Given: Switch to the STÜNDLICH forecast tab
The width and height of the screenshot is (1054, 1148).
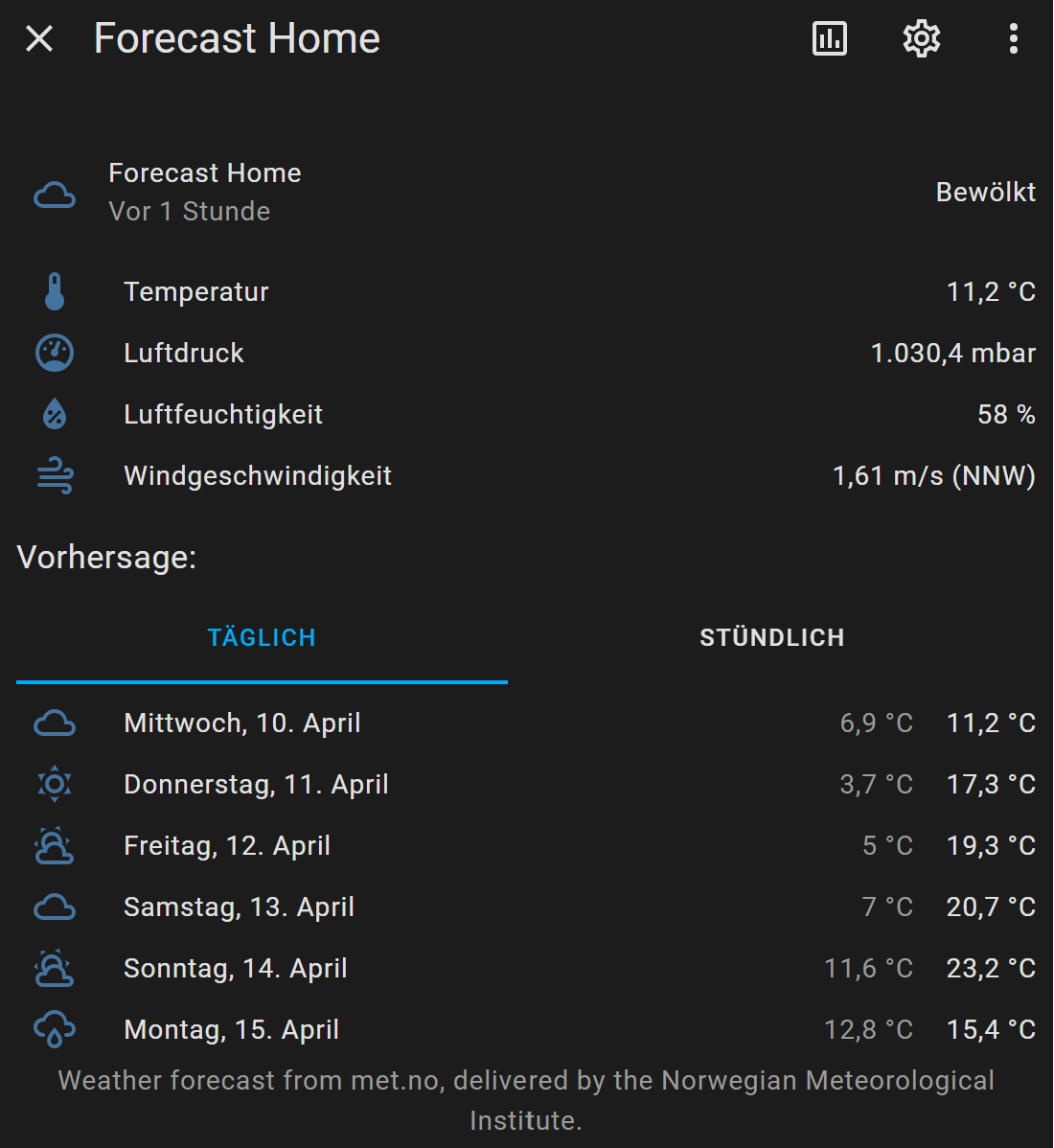Looking at the screenshot, I should pyautogui.click(x=772, y=637).
